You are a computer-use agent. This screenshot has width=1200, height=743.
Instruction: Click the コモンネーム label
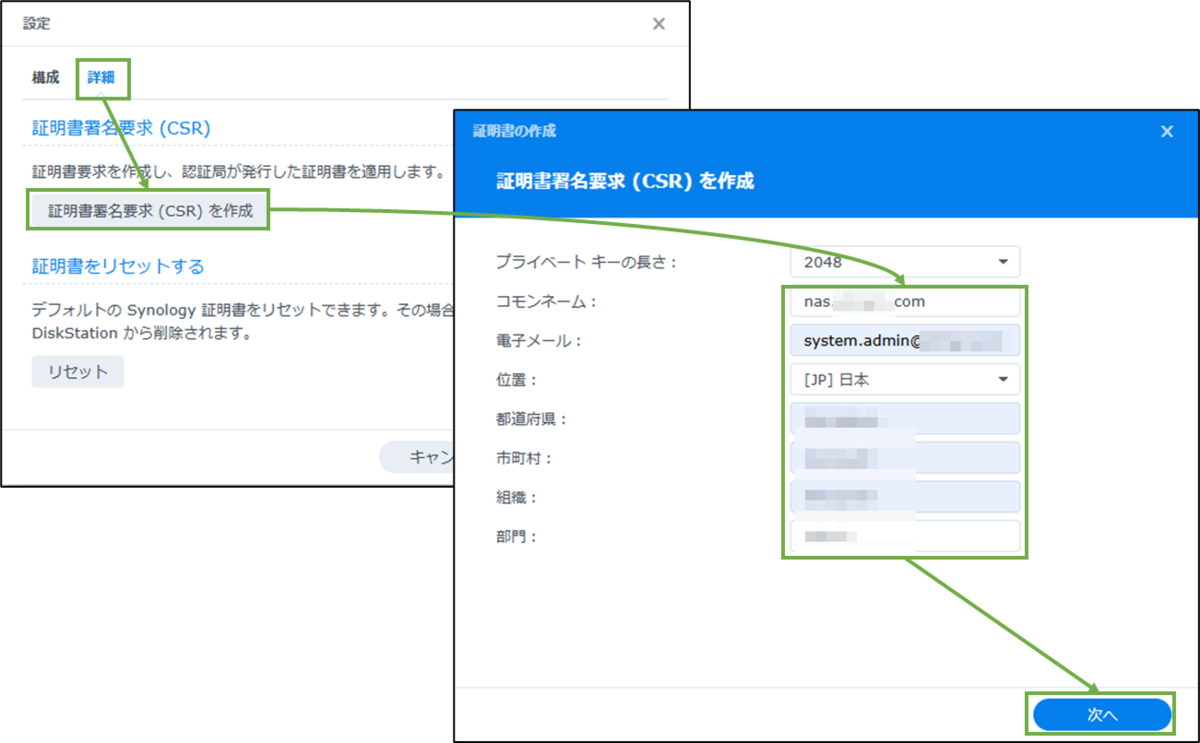(x=546, y=301)
